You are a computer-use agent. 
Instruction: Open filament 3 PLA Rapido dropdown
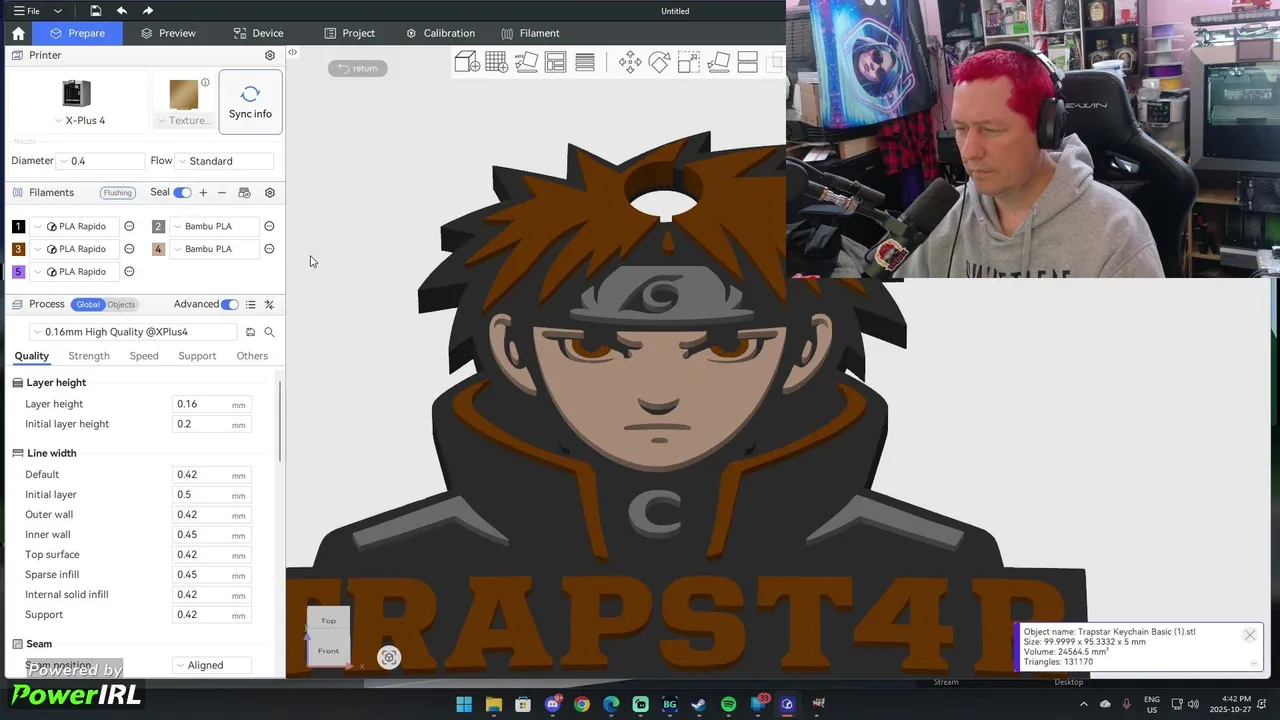(75, 249)
